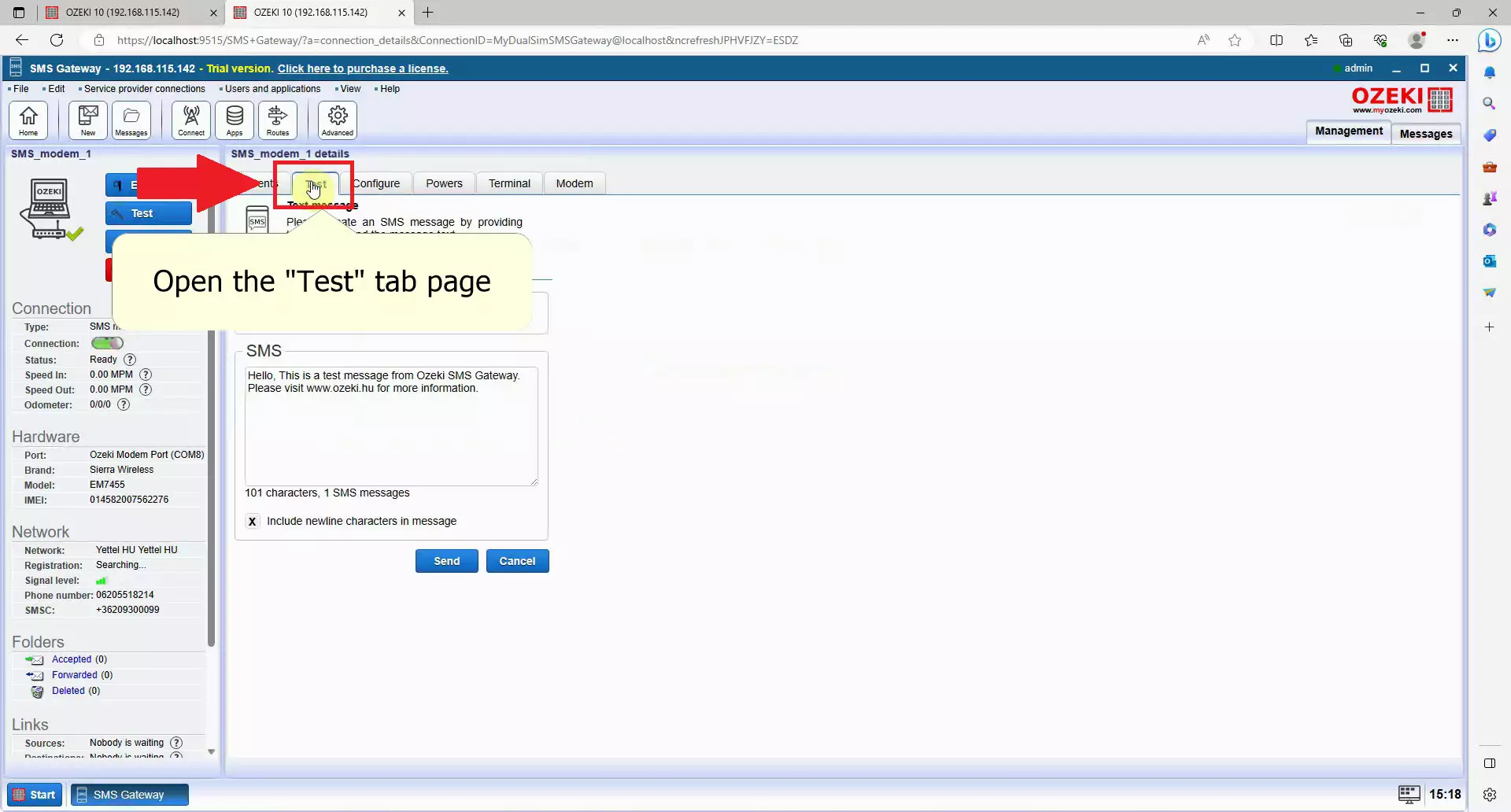1511x812 pixels.
Task: Click the purchase a license link
Action: point(363,68)
